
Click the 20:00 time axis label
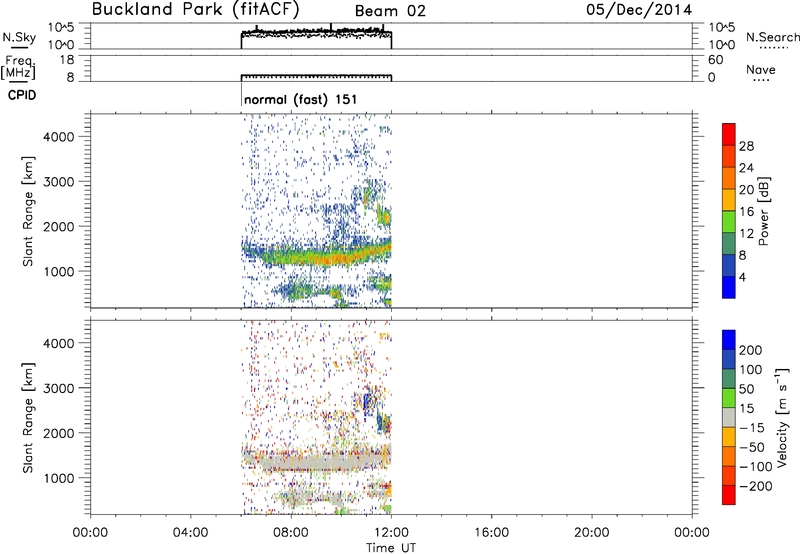point(592,533)
